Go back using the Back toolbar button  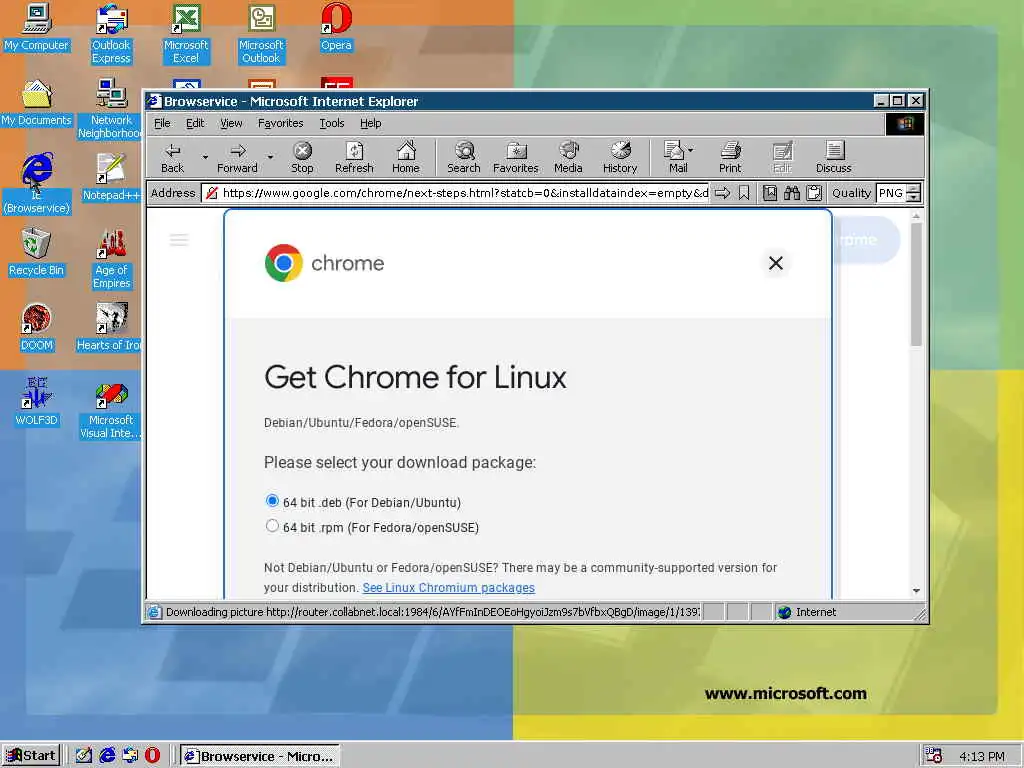click(x=172, y=157)
